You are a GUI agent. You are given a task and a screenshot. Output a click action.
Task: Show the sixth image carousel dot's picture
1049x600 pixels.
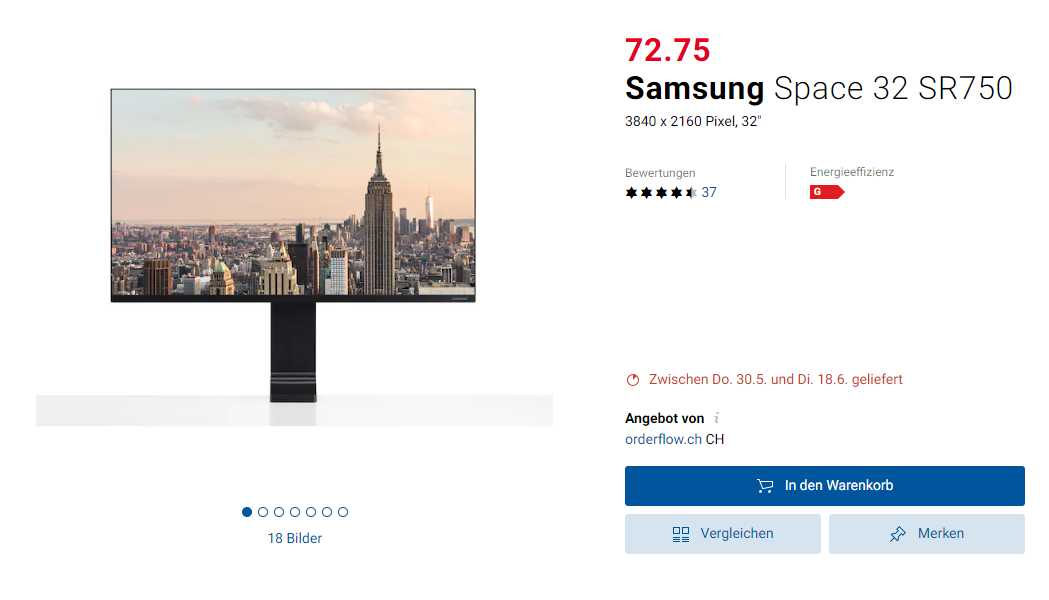pos(327,512)
